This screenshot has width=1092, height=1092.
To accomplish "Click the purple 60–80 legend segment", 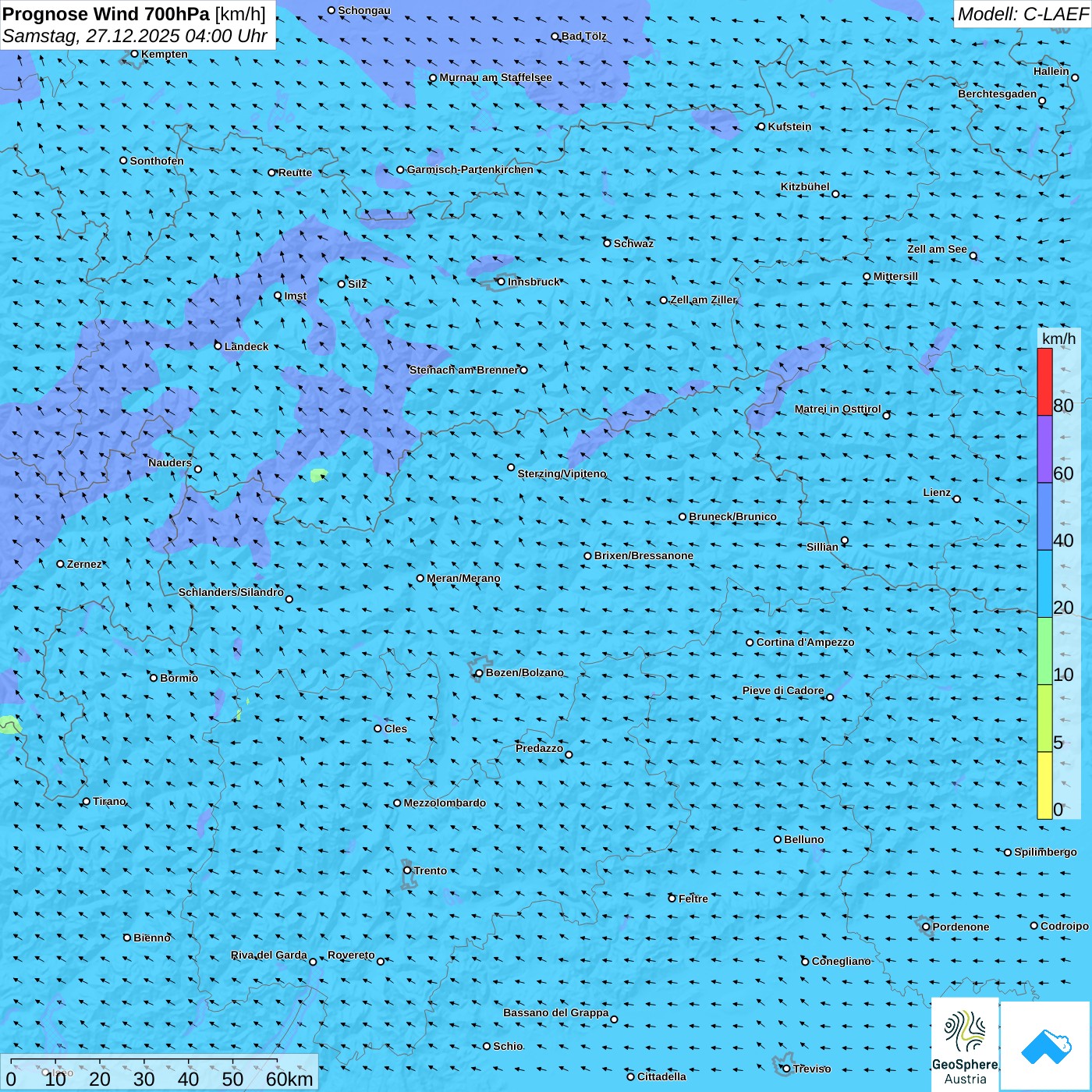I will (x=1044, y=449).
